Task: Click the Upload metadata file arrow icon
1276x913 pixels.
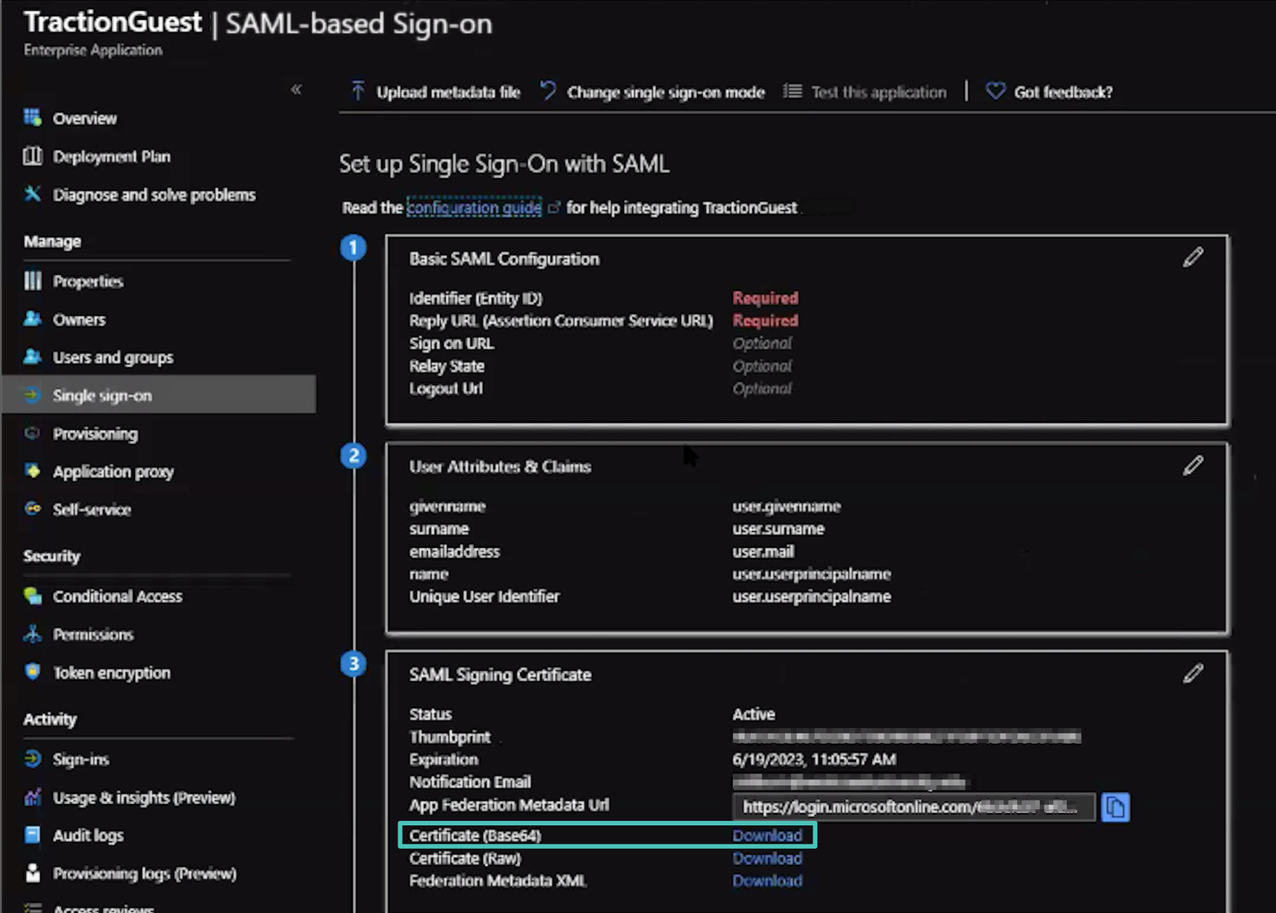Action: (357, 91)
